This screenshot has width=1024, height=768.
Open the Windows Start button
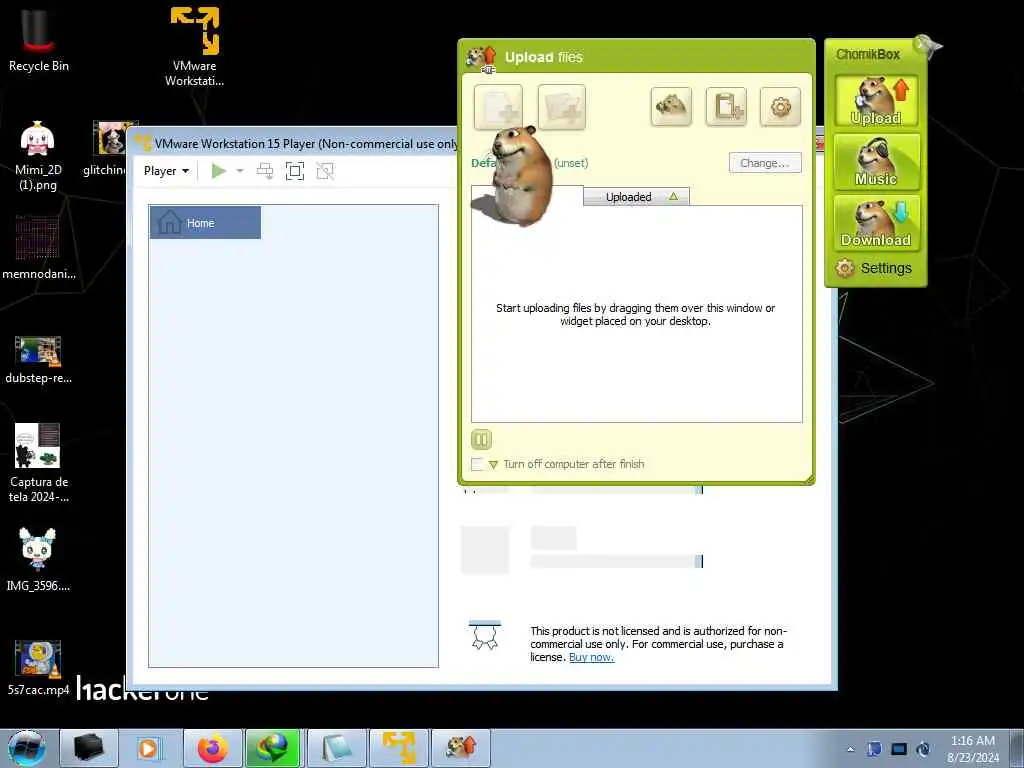27,748
